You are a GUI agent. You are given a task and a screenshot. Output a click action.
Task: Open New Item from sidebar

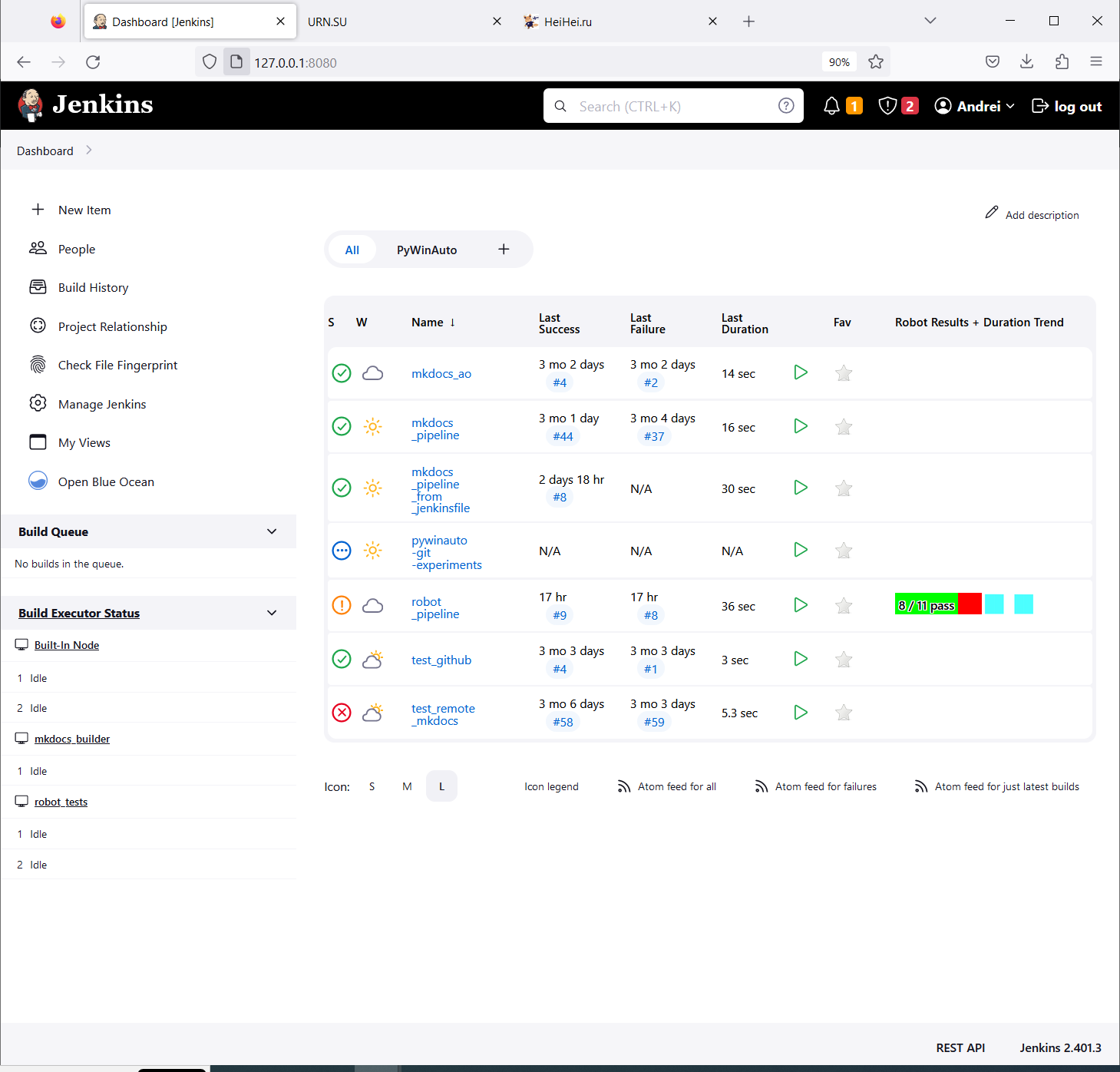click(84, 210)
